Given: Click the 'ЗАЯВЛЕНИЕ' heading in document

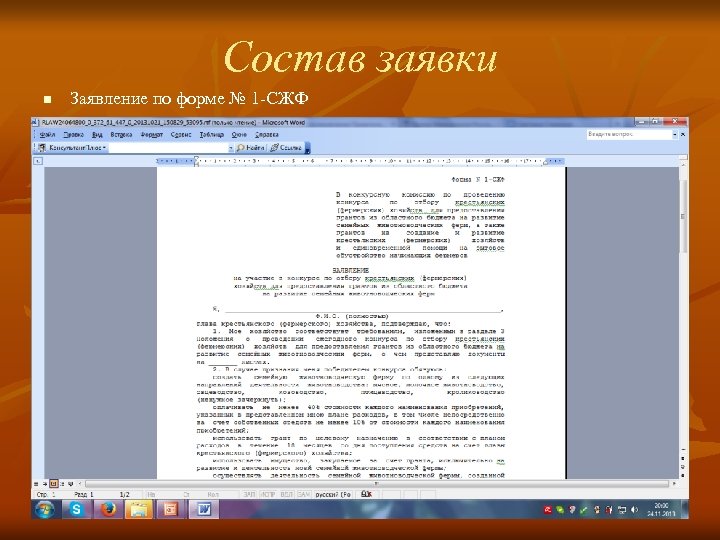Looking at the screenshot, I should point(351,270).
